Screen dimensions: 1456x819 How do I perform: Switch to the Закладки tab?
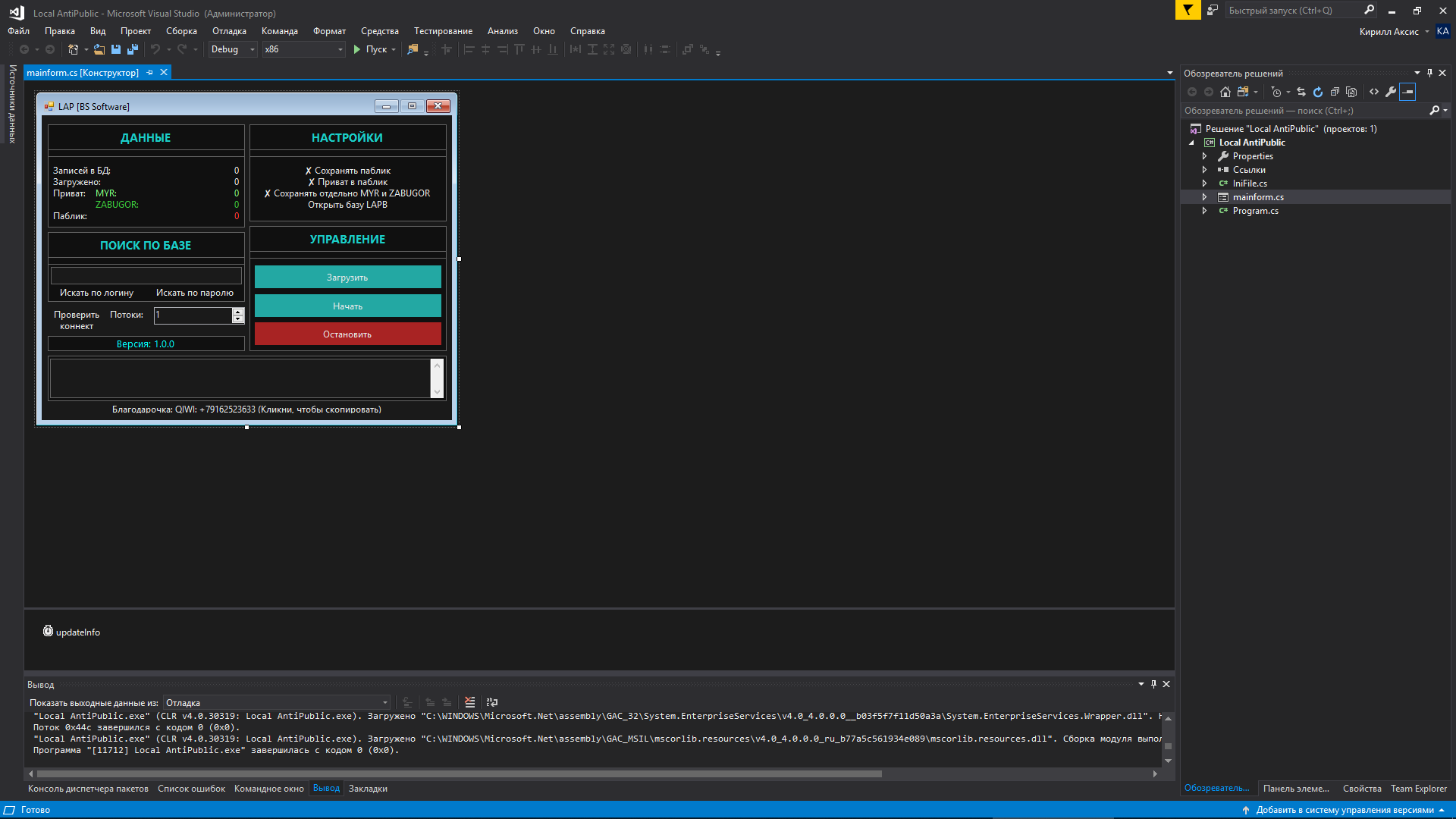(368, 789)
